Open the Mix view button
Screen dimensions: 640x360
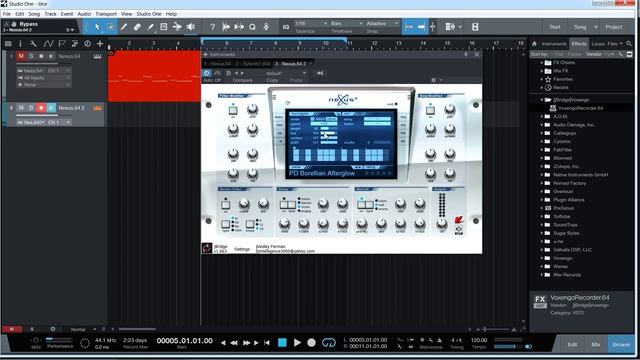[596, 344]
